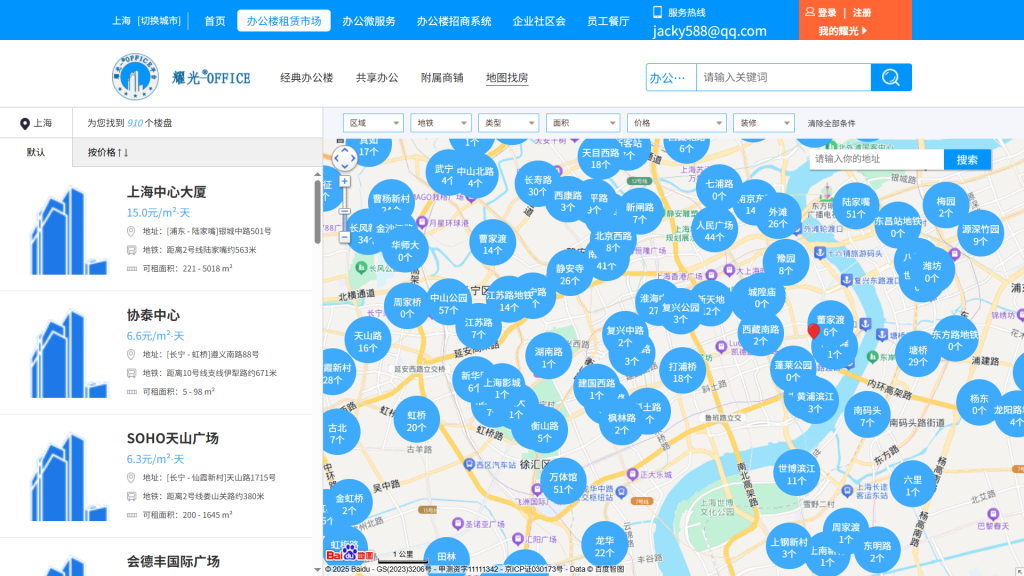
Task: Expand the 办公… search category selector
Action: 671,78
